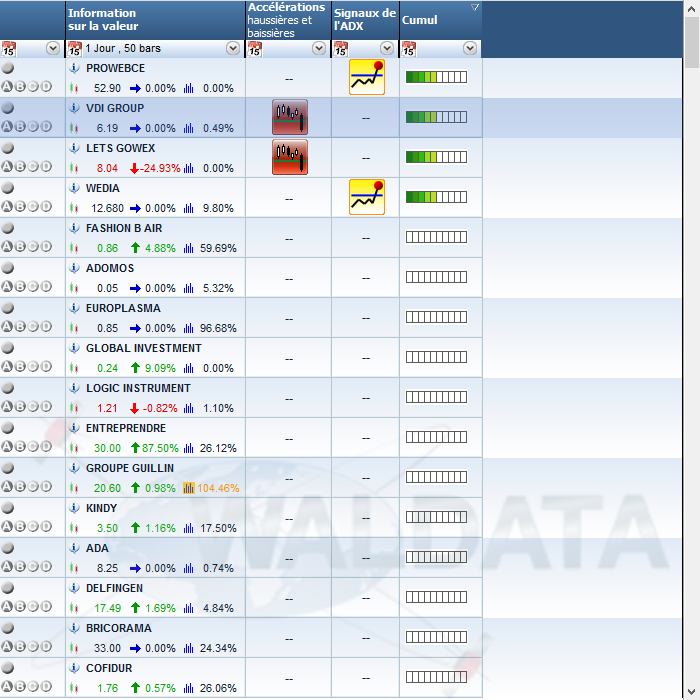The height and width of the screenshot is (700, 700).
Task: Open info icon for EUROPLASMA
Action: point(74,308)
